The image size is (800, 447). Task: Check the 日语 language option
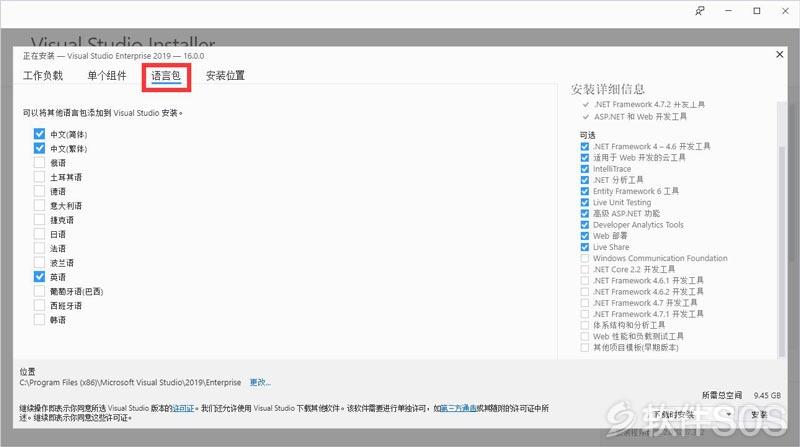[39, 234]
